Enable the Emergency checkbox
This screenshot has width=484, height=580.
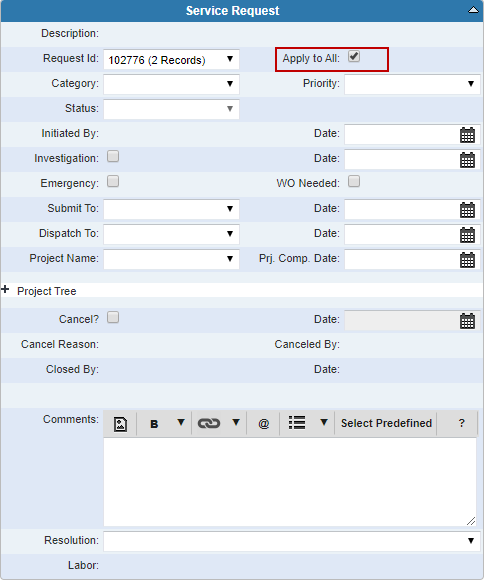point(113,182)
